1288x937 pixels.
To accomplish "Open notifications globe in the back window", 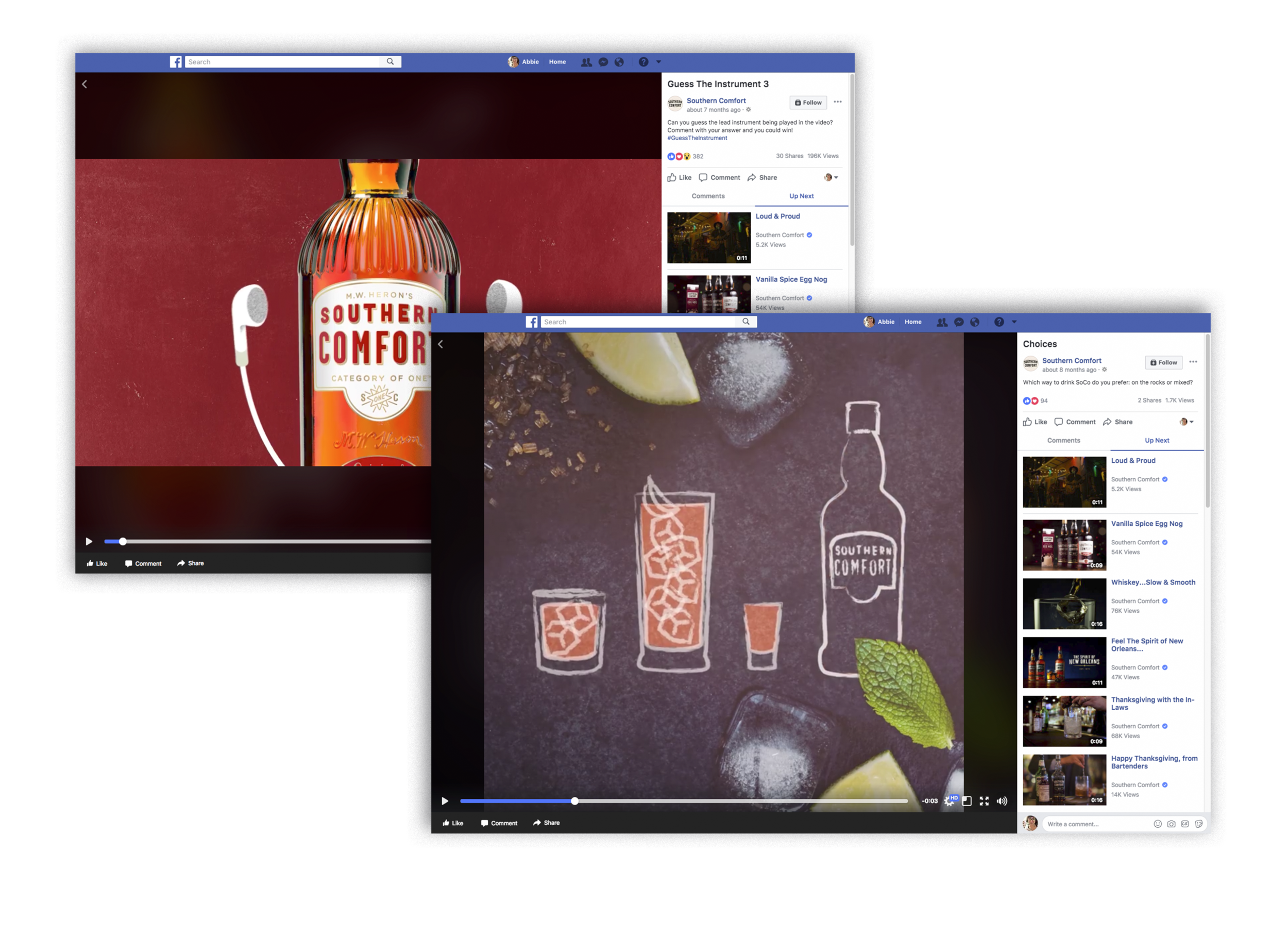I will pyautogui.click(x=619, y=62).
